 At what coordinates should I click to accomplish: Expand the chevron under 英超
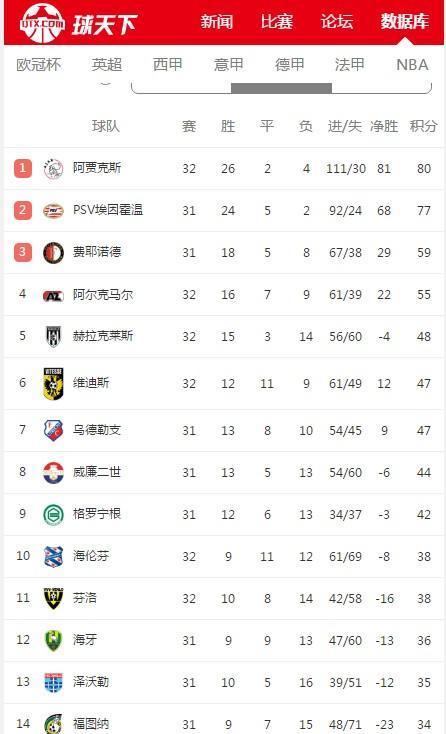(x=106, y=84)
